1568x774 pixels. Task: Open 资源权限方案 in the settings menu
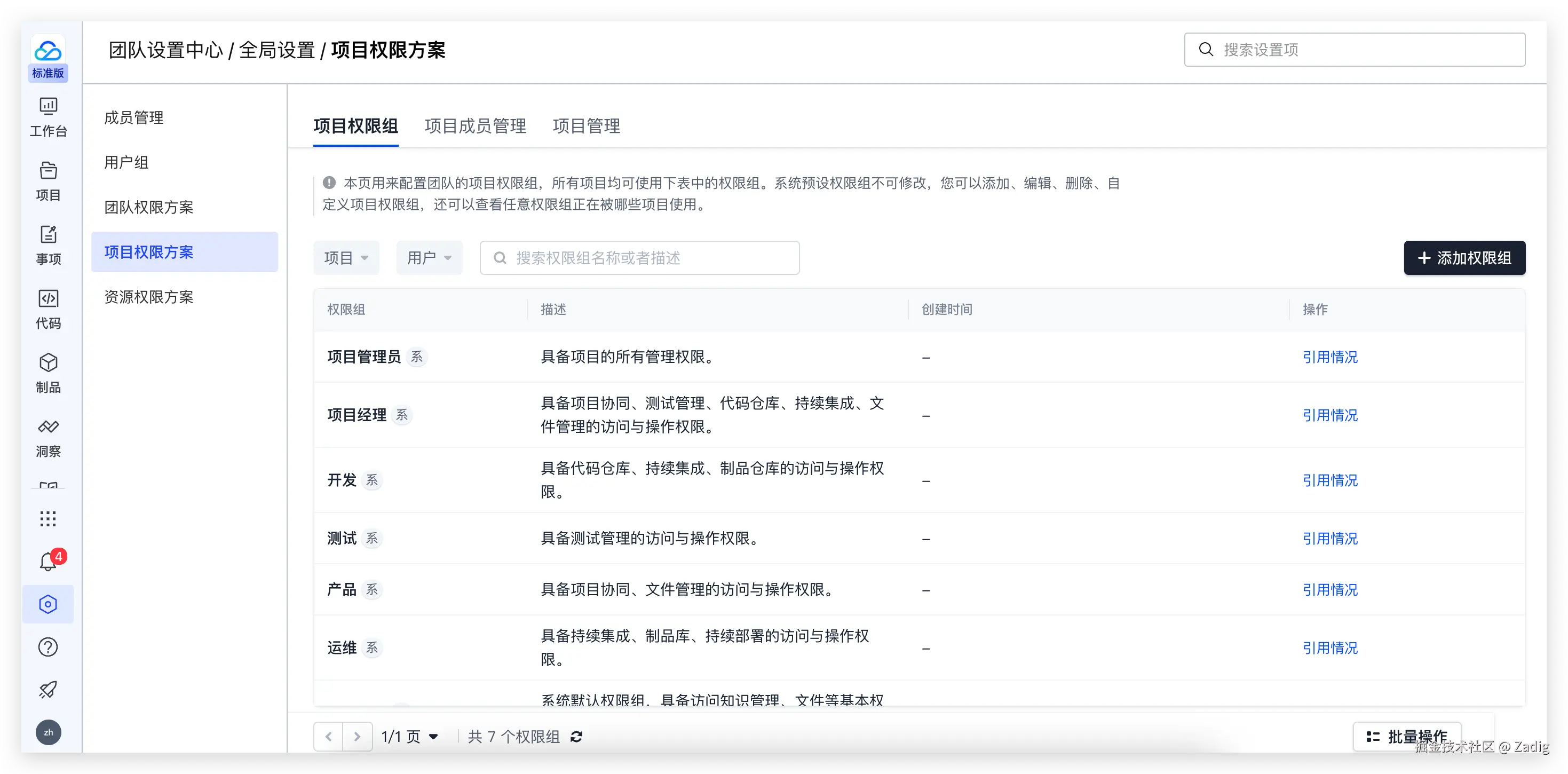tap(185, 297)
